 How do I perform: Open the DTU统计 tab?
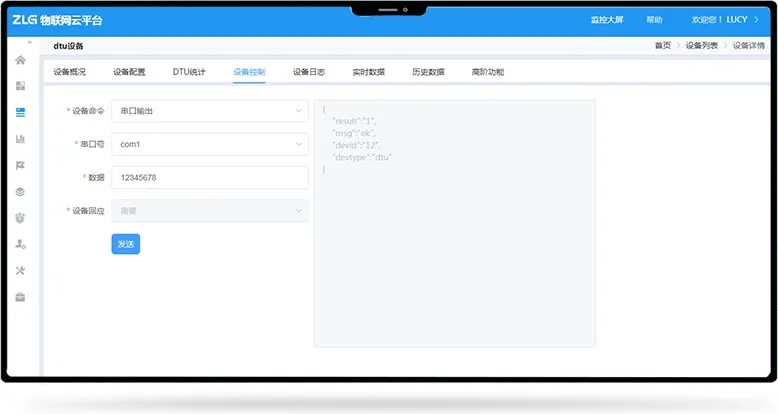tap(189, 72)
